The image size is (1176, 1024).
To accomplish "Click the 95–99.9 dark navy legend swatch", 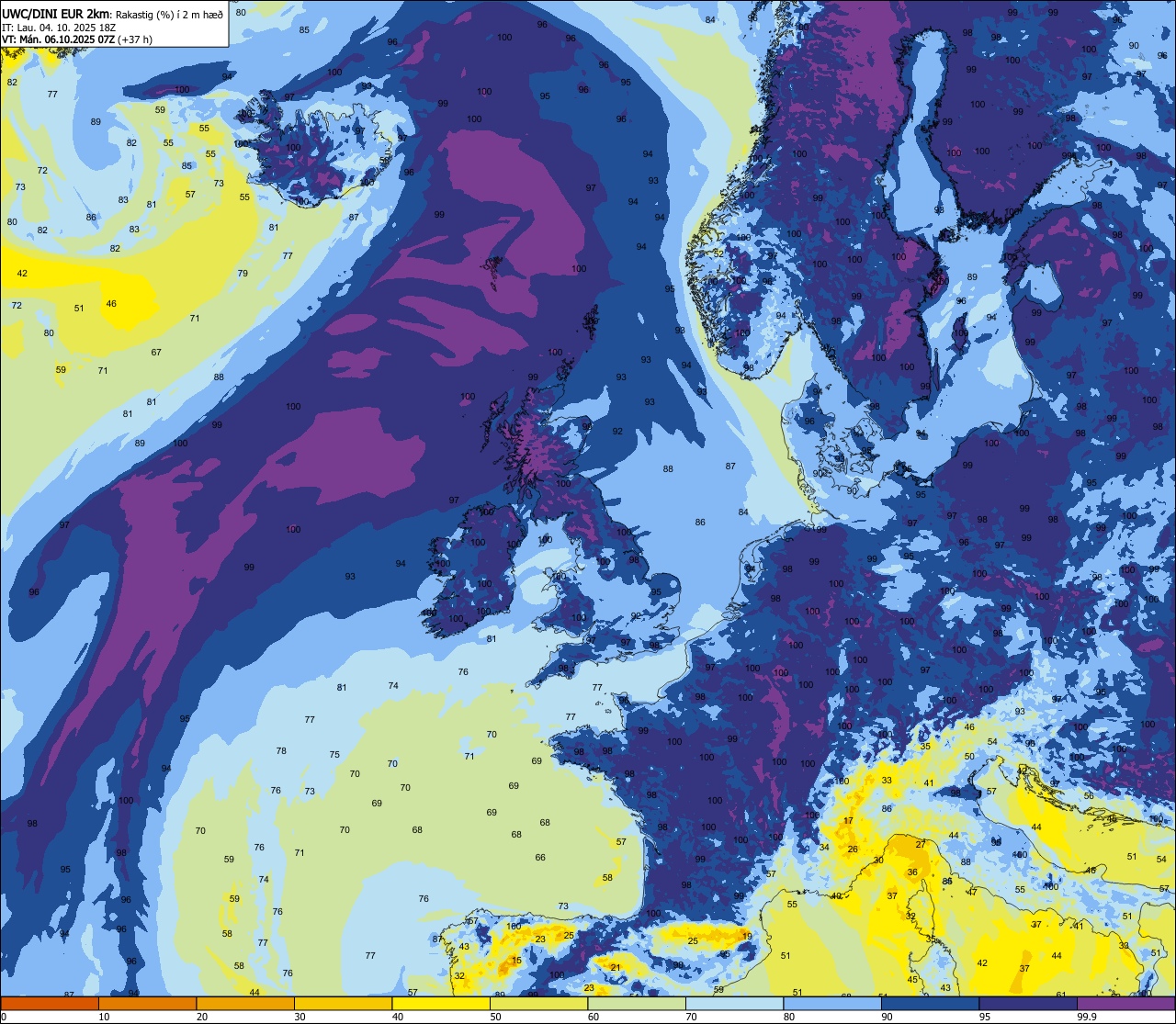I will pos(1028,1003).
